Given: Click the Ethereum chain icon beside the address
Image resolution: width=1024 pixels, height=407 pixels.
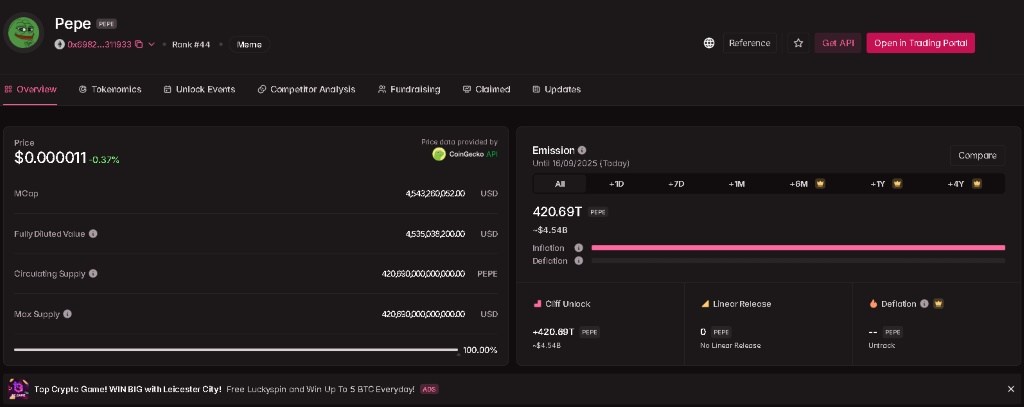Looking at the screenshot, I should click(59, 44).
